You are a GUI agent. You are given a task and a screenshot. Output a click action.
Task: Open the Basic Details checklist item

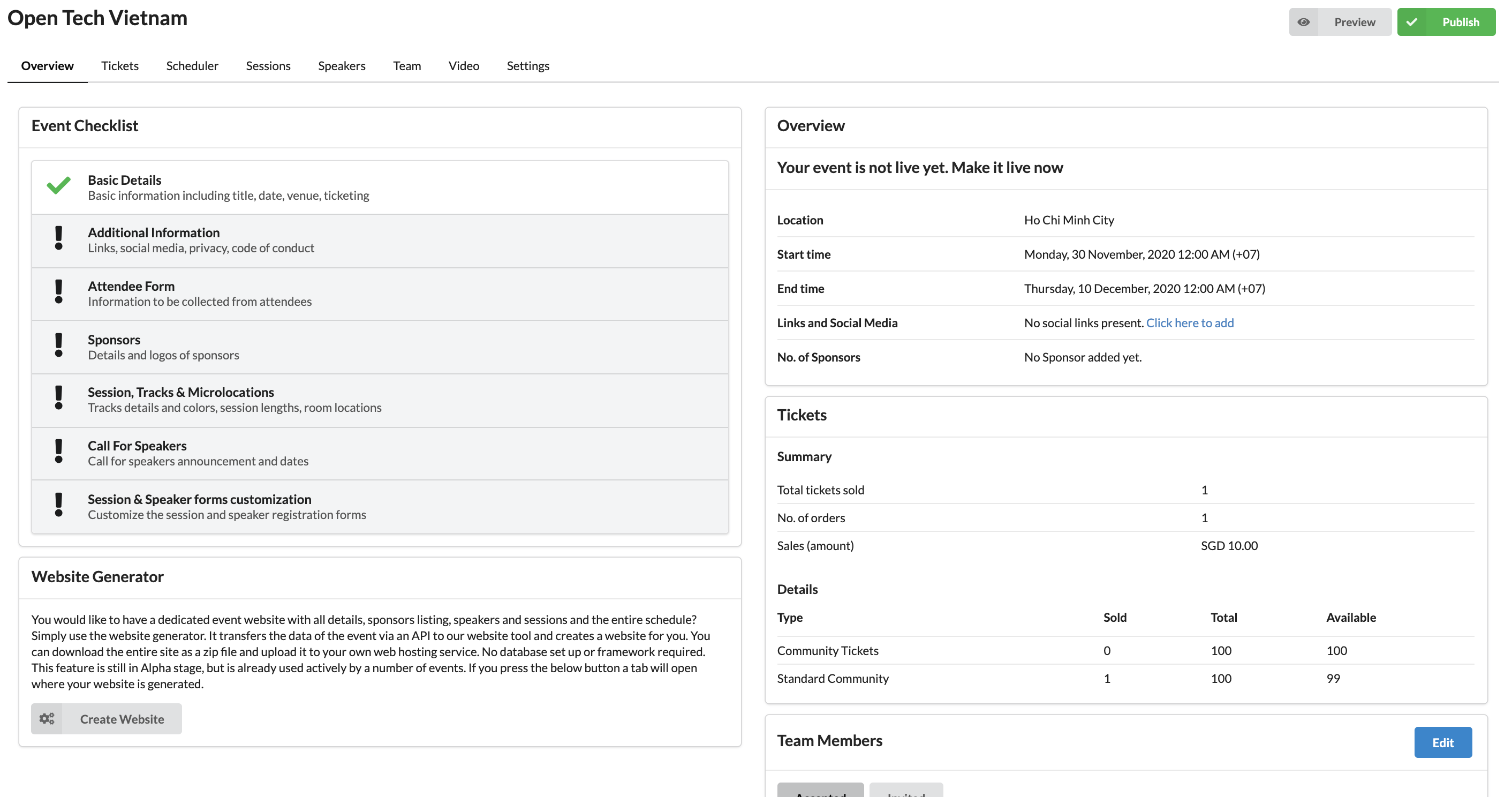pos(380,187)
